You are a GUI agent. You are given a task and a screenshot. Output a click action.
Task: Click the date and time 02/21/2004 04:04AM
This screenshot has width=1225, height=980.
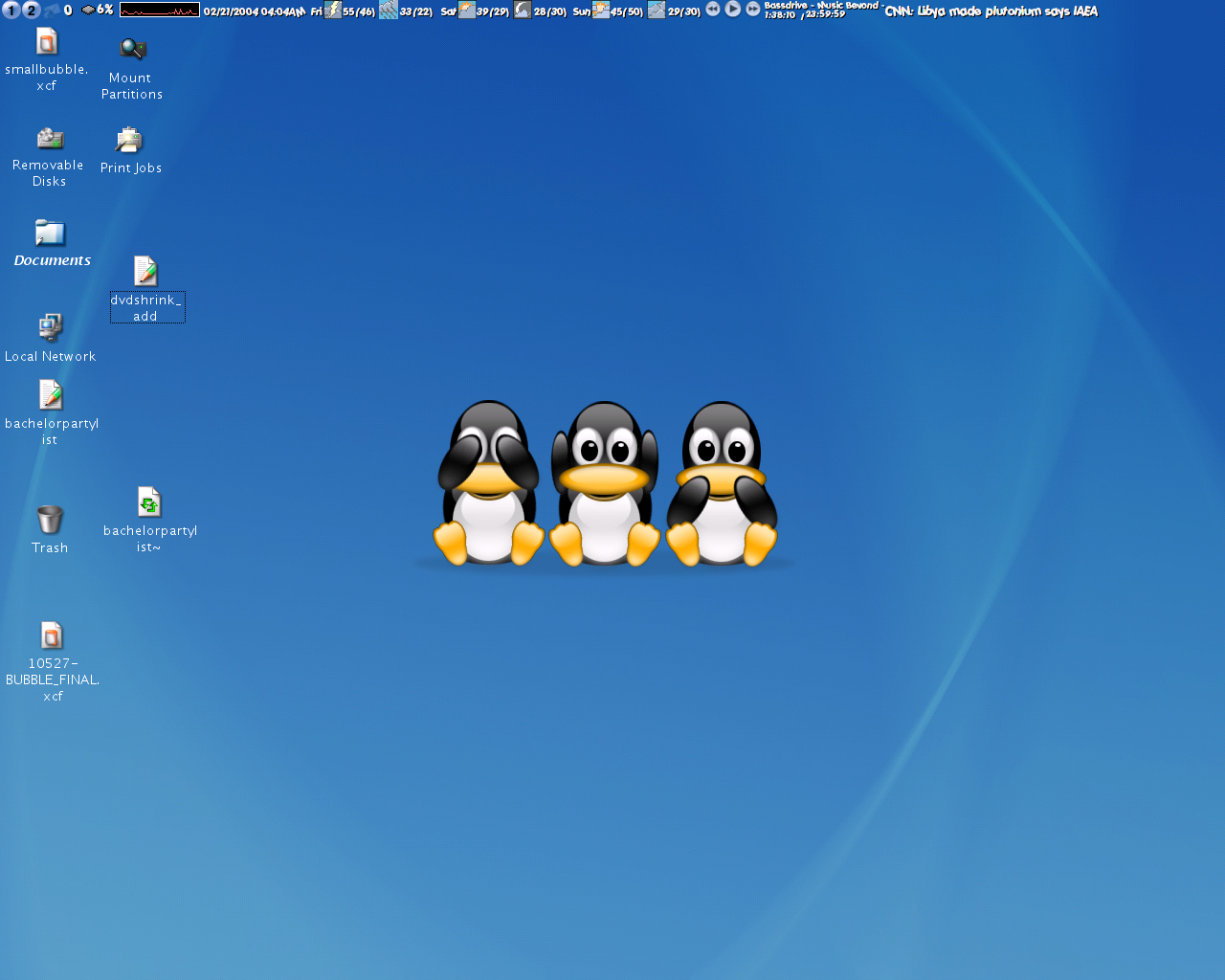point(255,11)
